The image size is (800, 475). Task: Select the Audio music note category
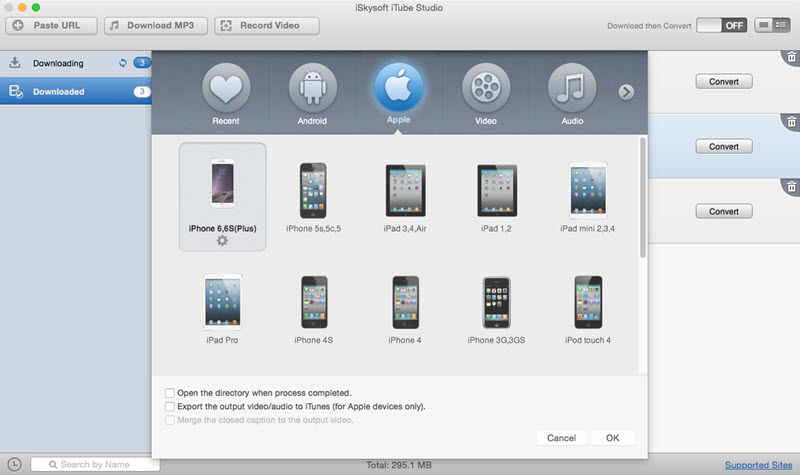click(x=572, y=88)
